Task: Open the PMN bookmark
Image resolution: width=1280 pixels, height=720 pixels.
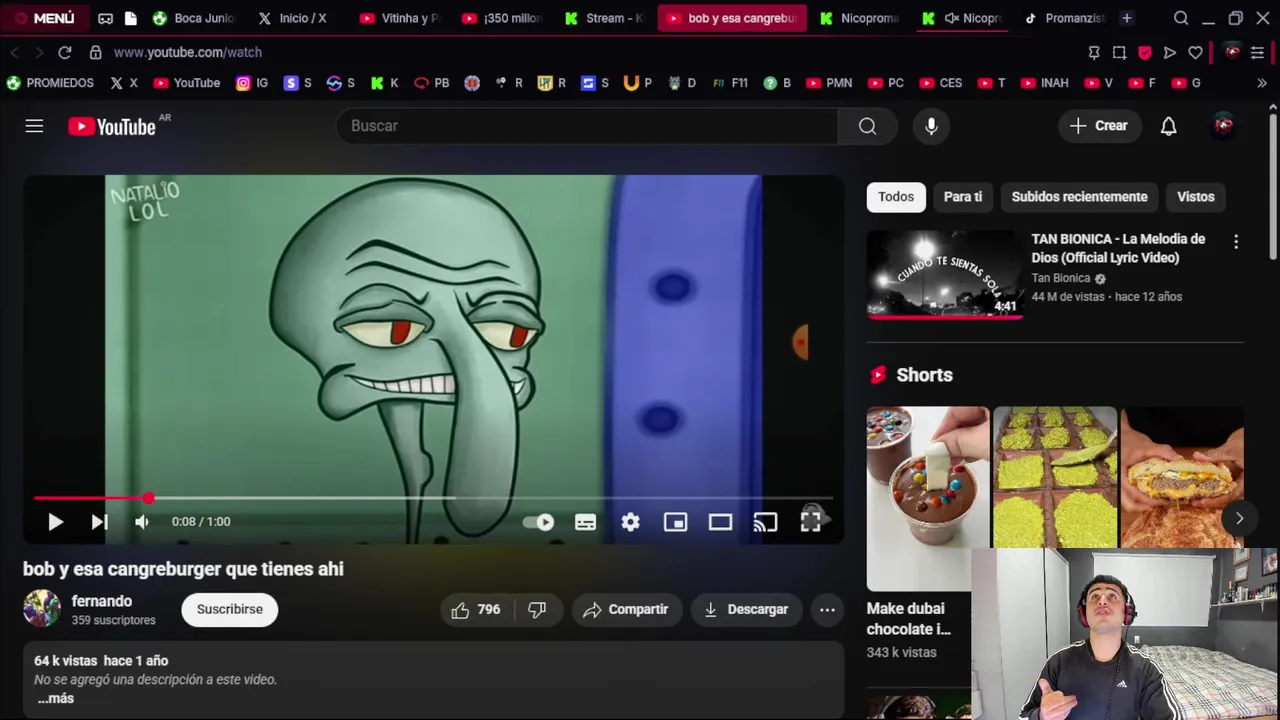Action: tap(829, 83)
